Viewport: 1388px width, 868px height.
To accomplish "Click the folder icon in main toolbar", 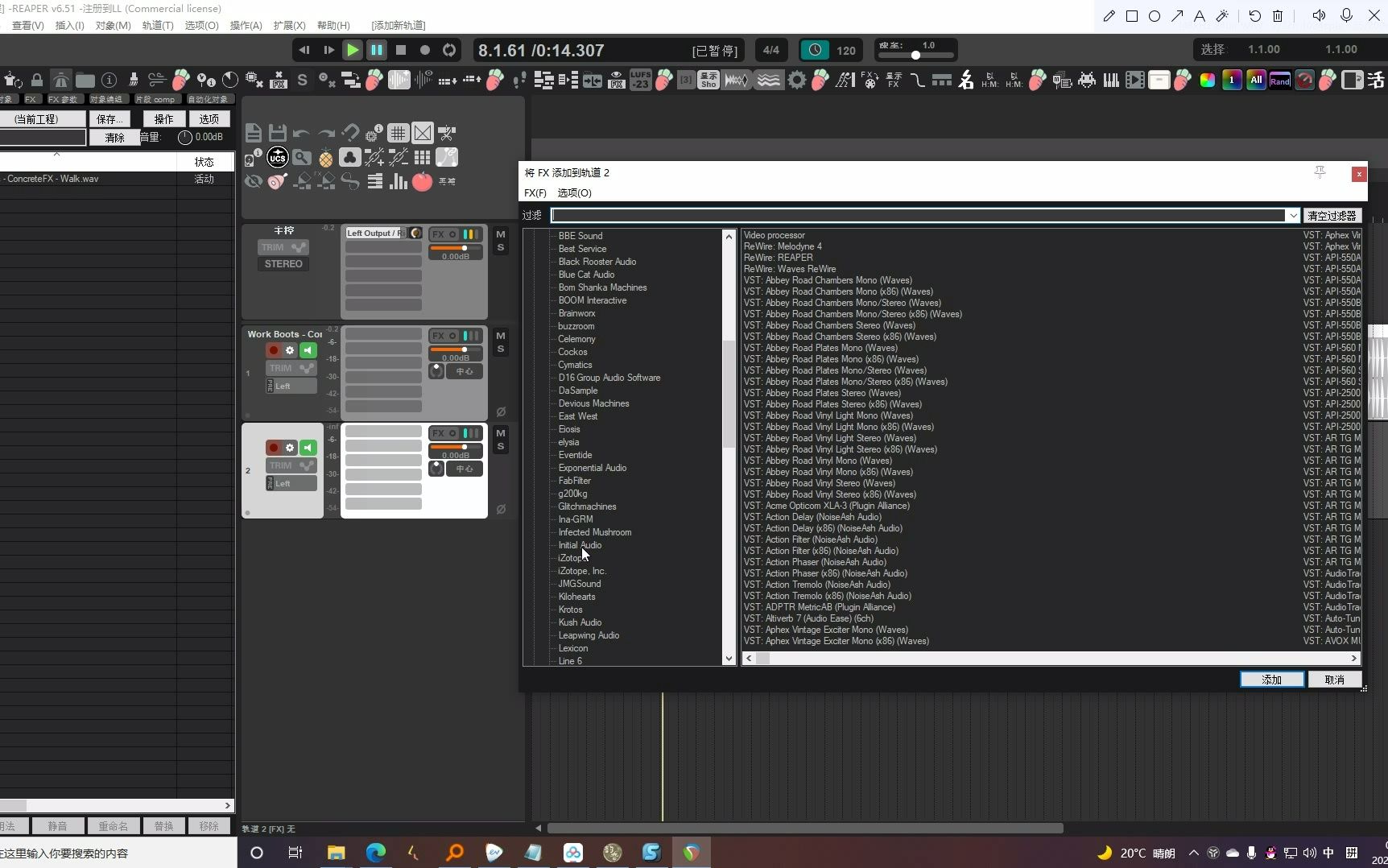I will pos(85,80).
